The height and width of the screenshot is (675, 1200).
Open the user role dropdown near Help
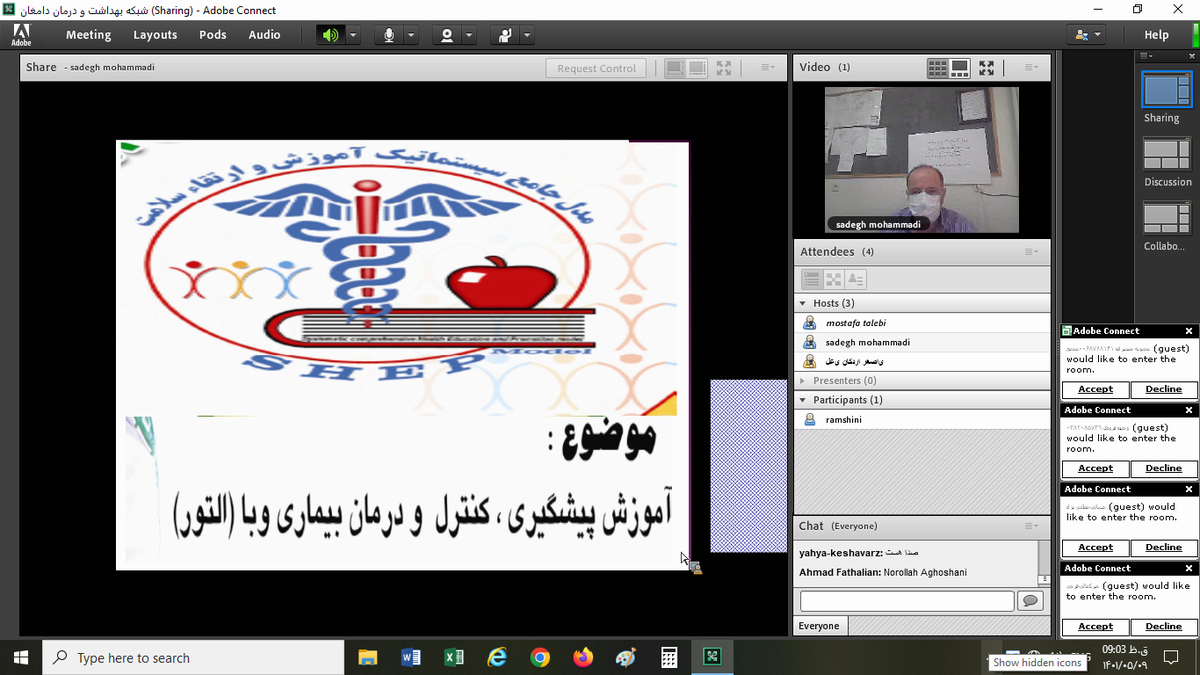1087,35
